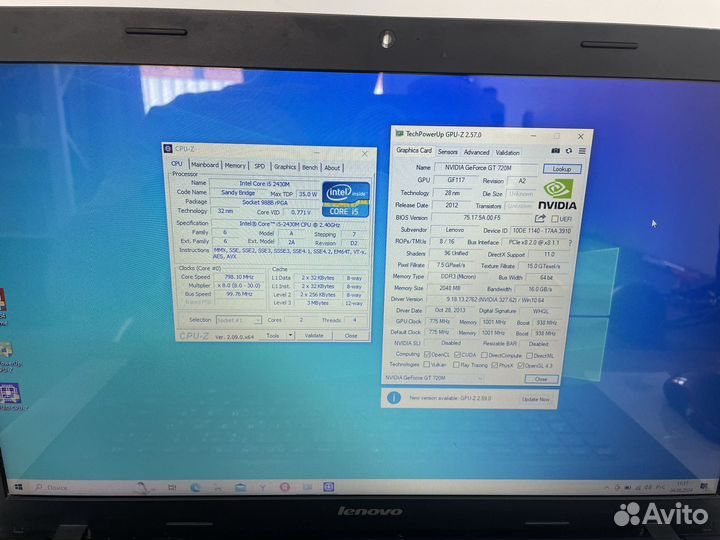Image resolution: width=720 pixels, height=540 pixels.
Task: Click the GPU-Z title bar app icon
Action: click(x=399, y=134)
